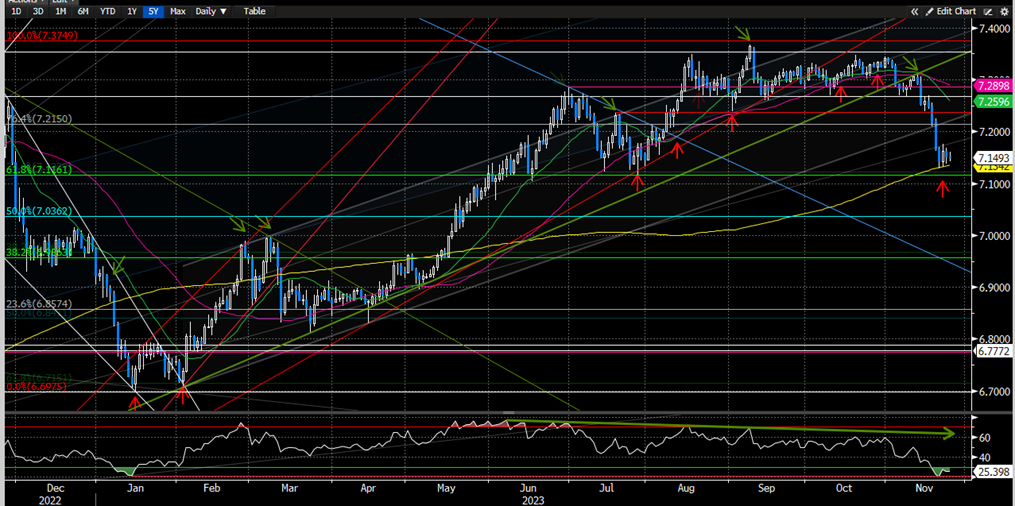This screenshot has width=1015, height=506.
Task: Click the green 7.2596 price tag
Action: pos(992,101)
